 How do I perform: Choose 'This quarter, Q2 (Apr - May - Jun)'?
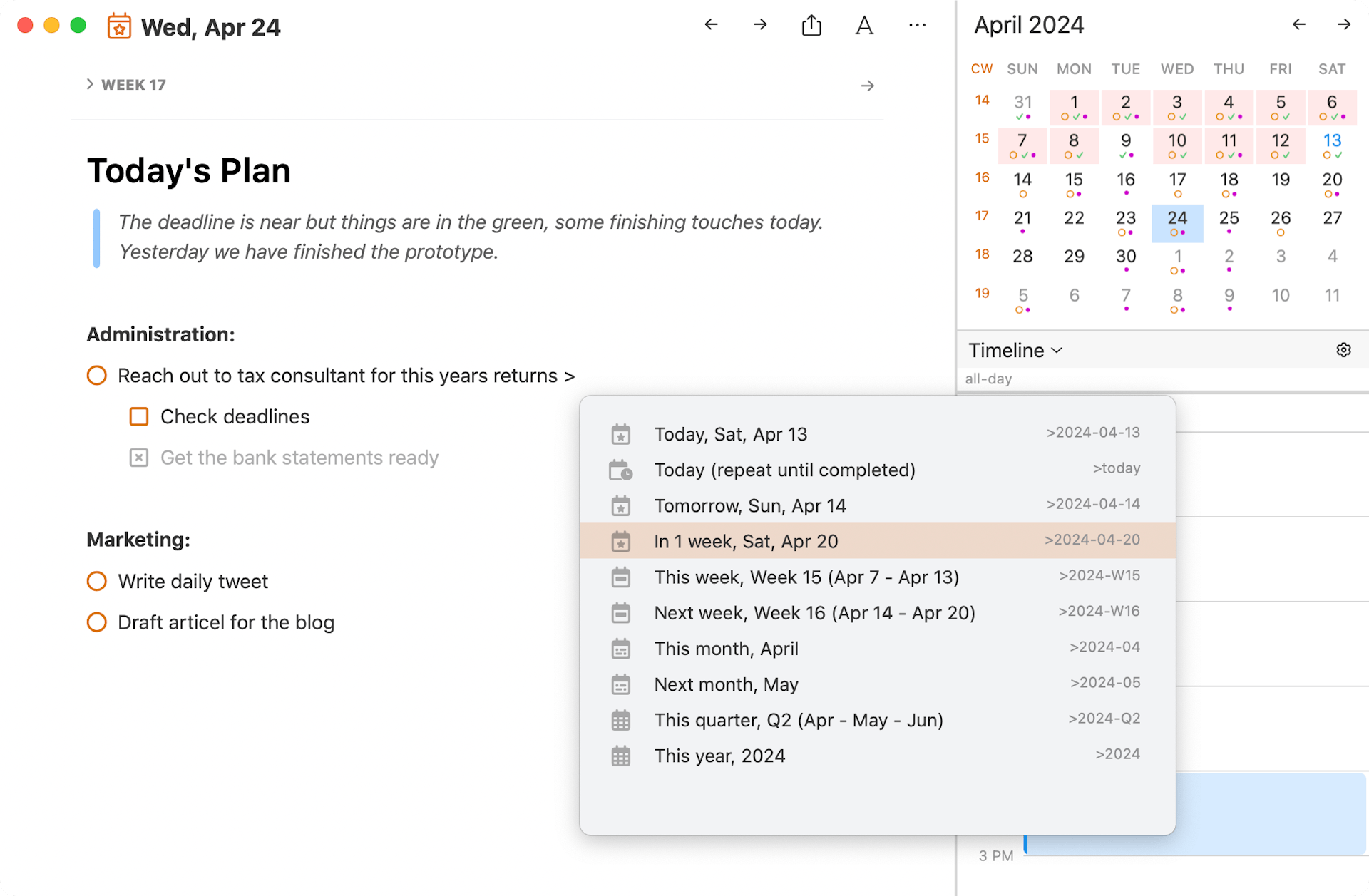click(798, 720)
